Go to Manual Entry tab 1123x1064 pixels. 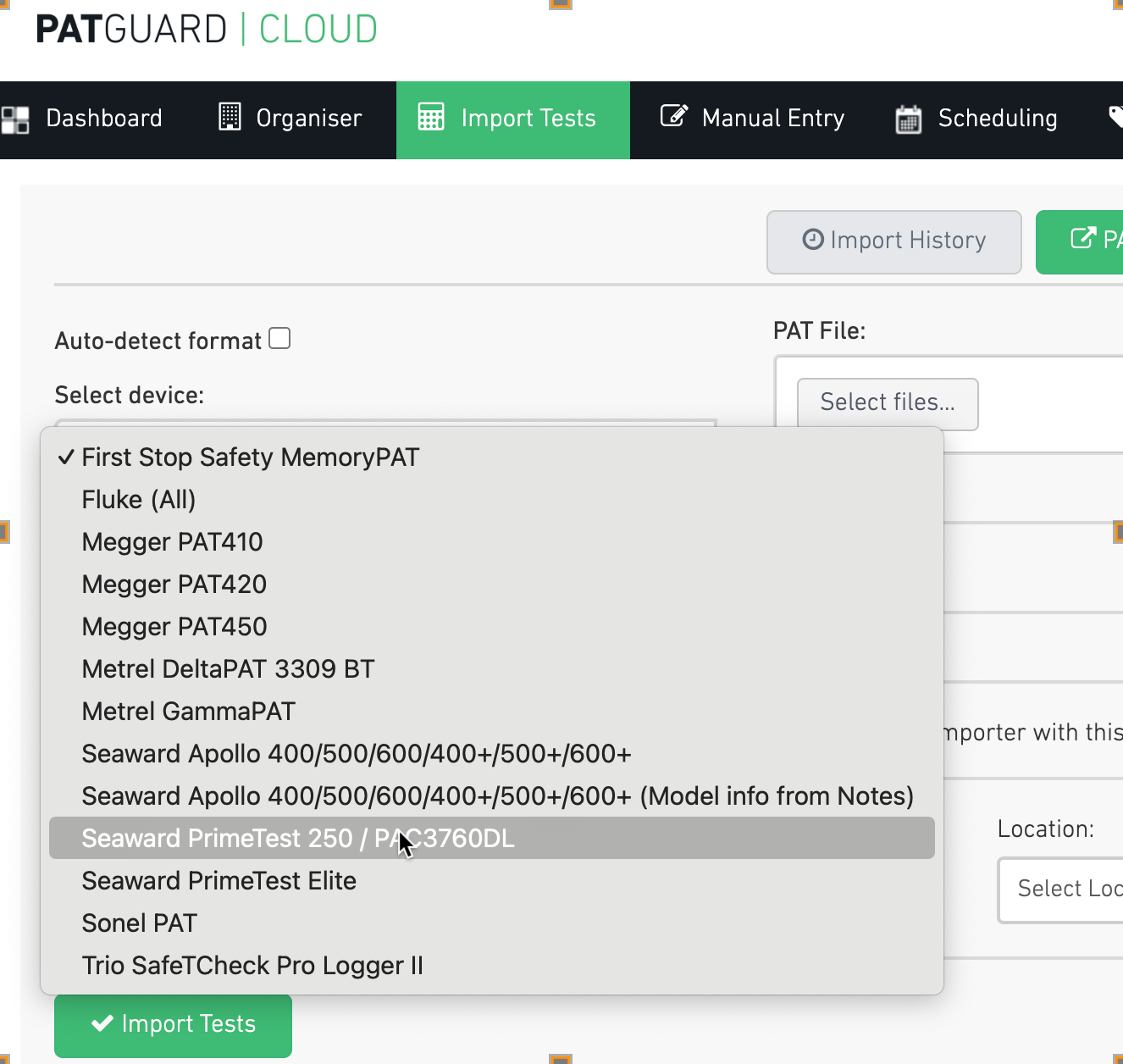(752, 119)
